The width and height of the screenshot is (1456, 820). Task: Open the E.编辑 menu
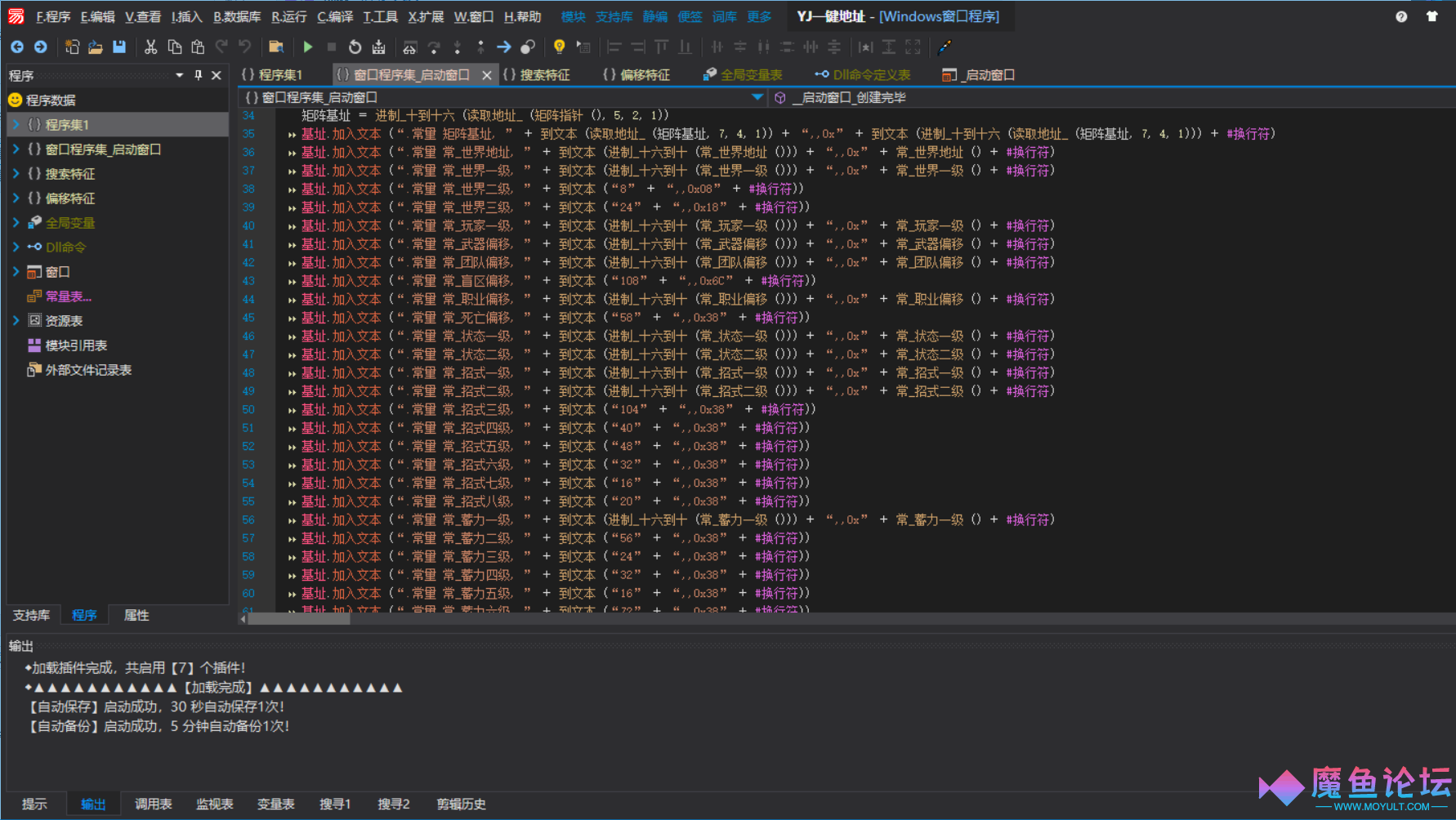(x=97, y=16)
